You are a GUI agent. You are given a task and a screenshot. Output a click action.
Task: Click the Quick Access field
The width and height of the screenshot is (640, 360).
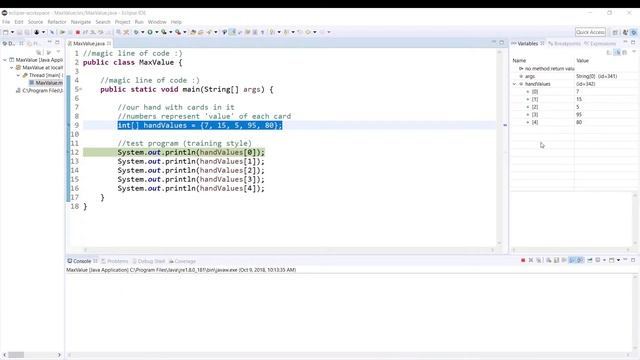(590, 32)
